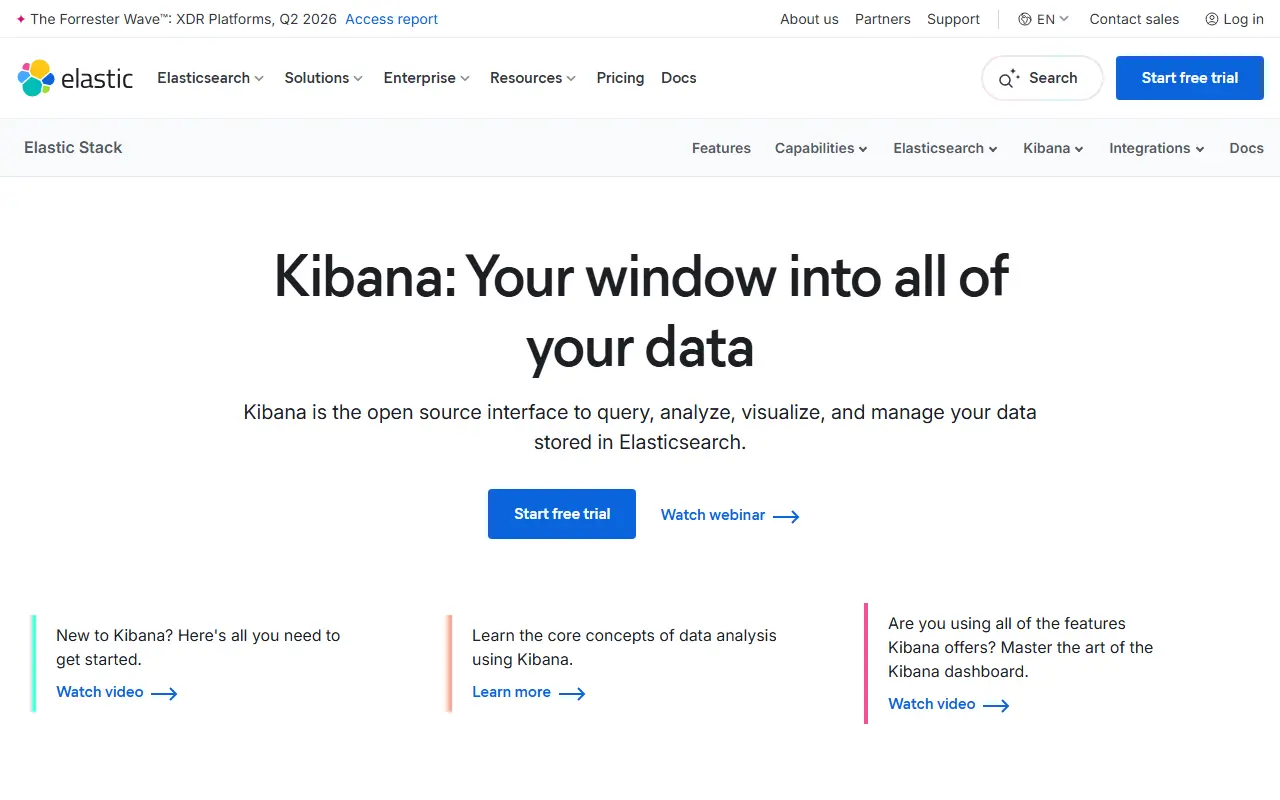Image resolution: width=1280 pixels, height=800 pixels.
Task: Open Docs in the main navigation
Action: pos(679,78)
